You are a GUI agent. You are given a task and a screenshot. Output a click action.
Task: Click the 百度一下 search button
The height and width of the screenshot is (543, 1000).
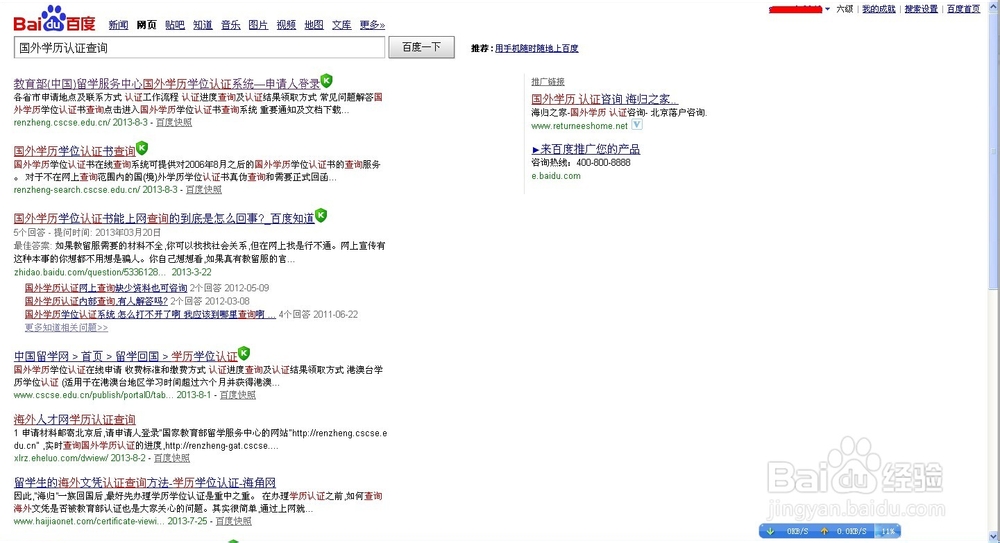tap(422, 47)
